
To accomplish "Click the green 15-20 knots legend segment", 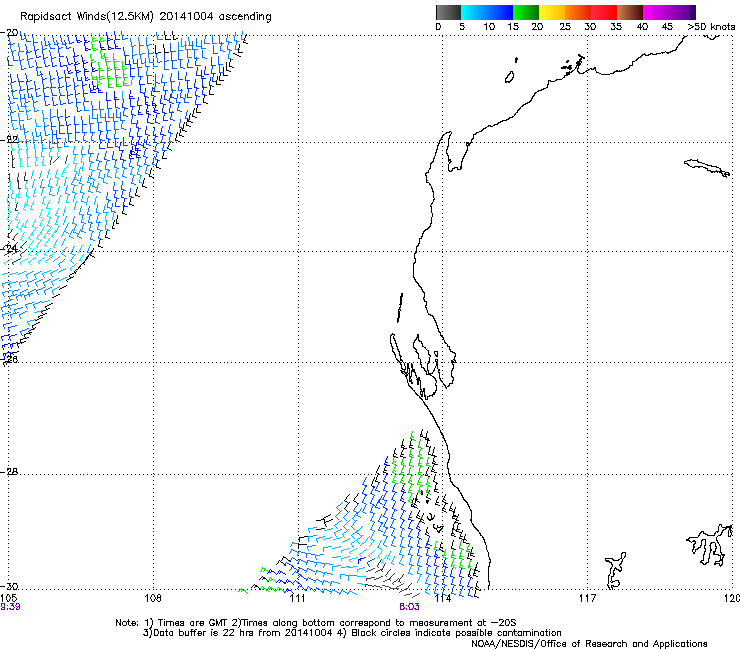I will pyautogui.click(x=526, y=12).
